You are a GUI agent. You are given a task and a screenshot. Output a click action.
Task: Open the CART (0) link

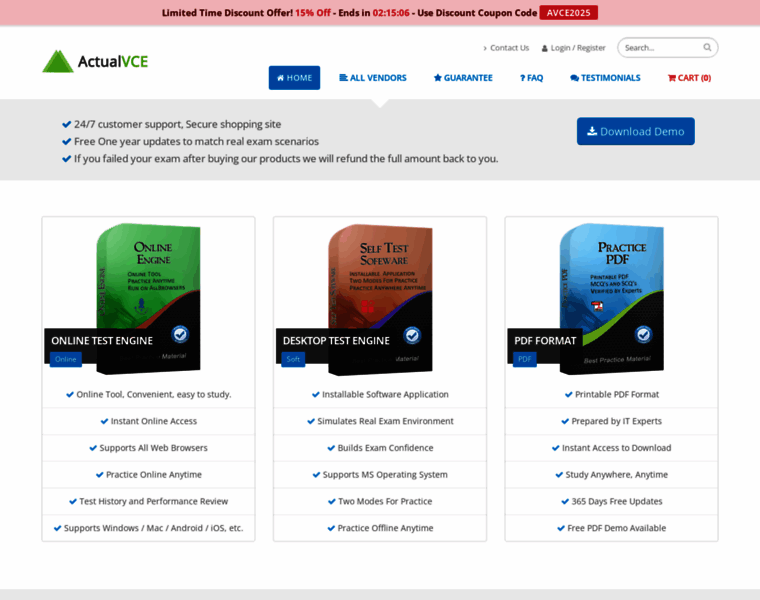(x=689, y=78)
